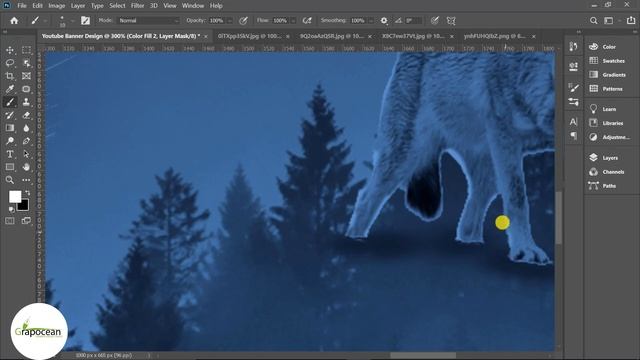640x360 pixels.
Task: Open the Edit Toolbar three-dots menu
Action: pyautogui.click(x=26, y=180)
